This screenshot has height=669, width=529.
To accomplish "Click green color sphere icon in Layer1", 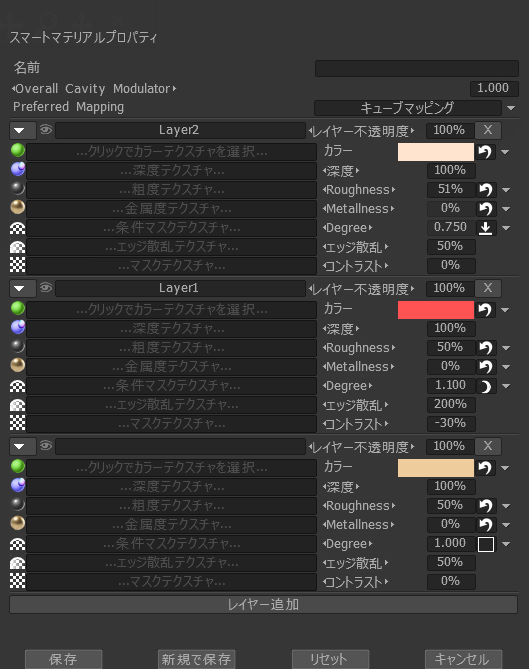I will (17, 308).
